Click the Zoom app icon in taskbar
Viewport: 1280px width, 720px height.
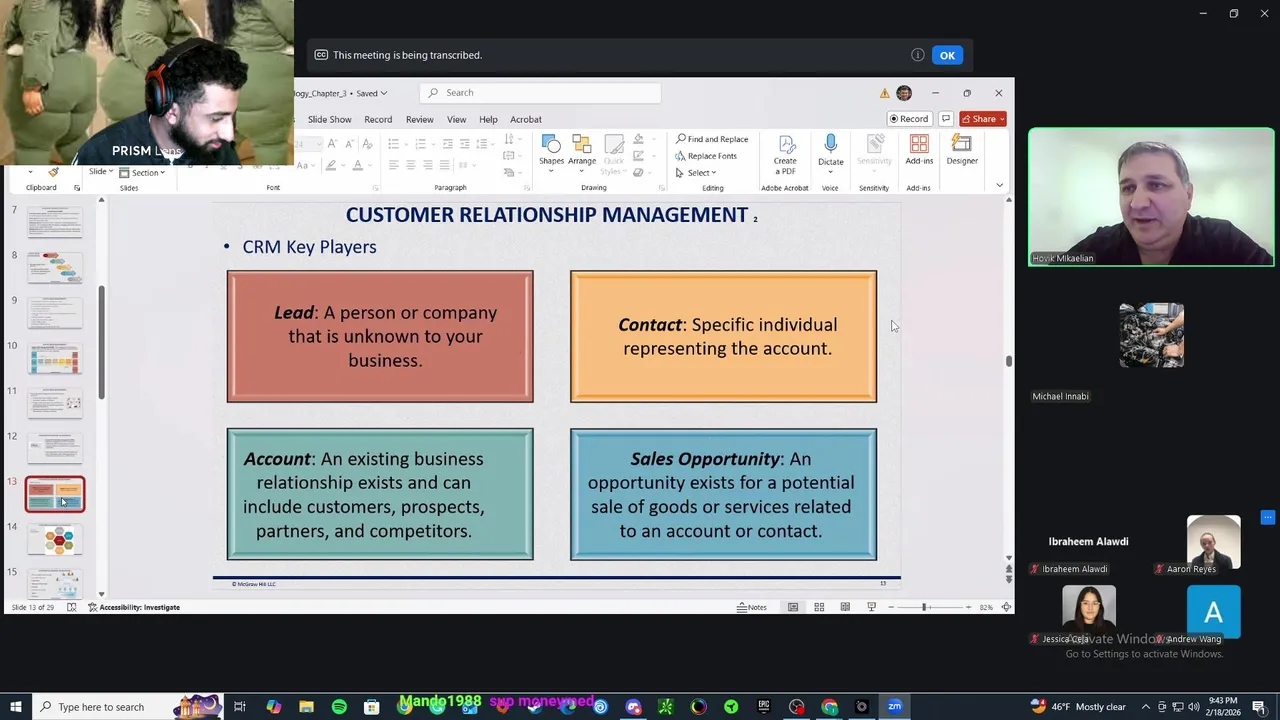(894, 707)
